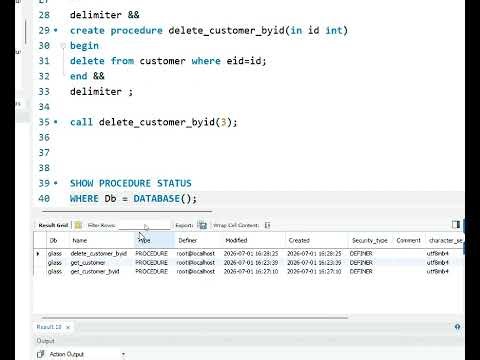Click the 'delimiter ;' text on line 33
Image resolution: width=480 pixels, height=360 pixels.
(101, 91)
